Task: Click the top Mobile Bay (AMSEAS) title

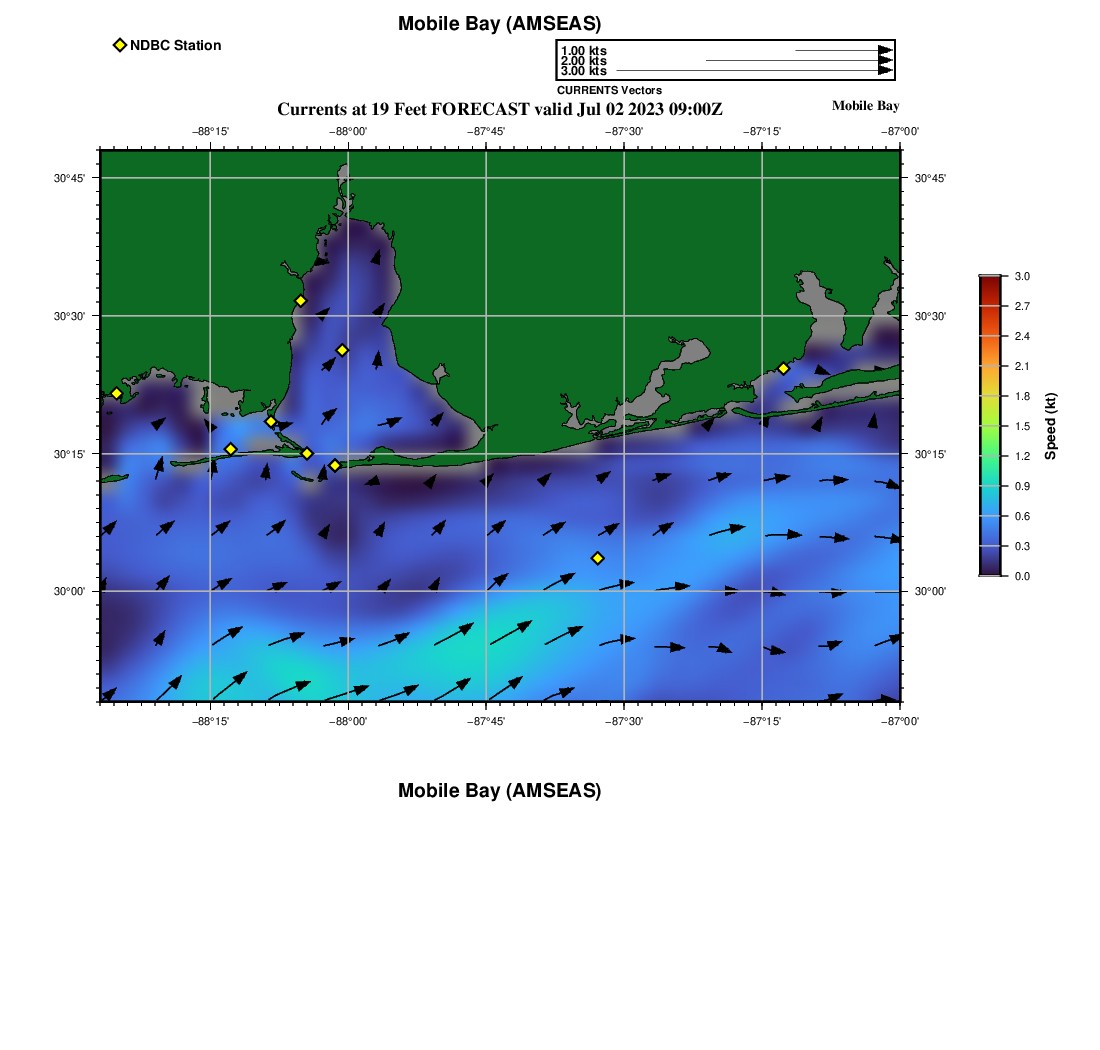Action: pyautogui.click(x=499, y=24)
